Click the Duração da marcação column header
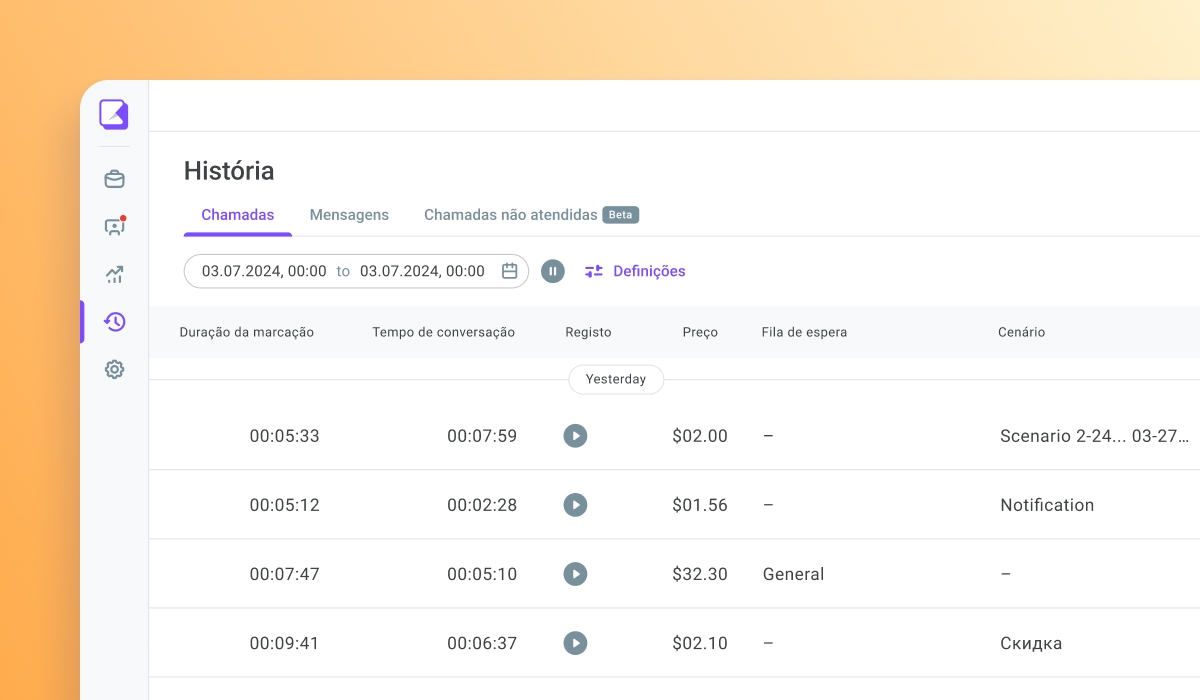The width and height of the screenshot is (1200, 700). pos(247,332)
